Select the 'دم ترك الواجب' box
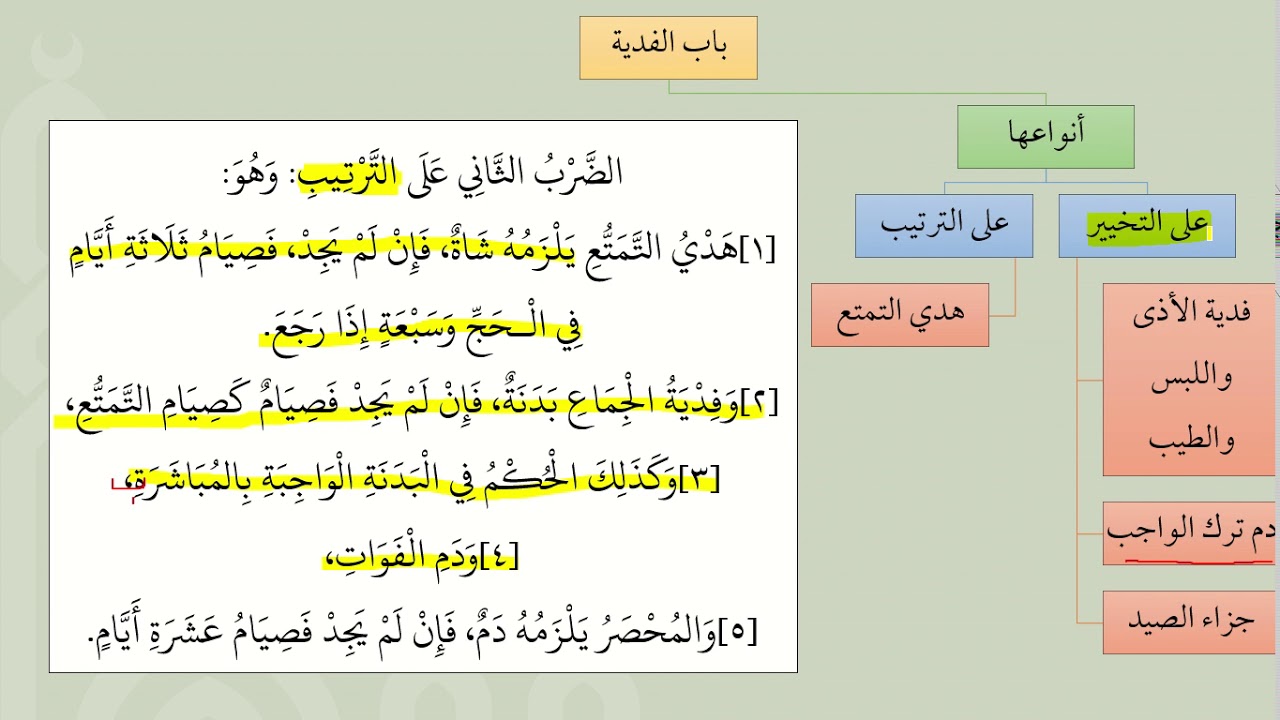The image size is (1280, 720). tap(1191, 534)
